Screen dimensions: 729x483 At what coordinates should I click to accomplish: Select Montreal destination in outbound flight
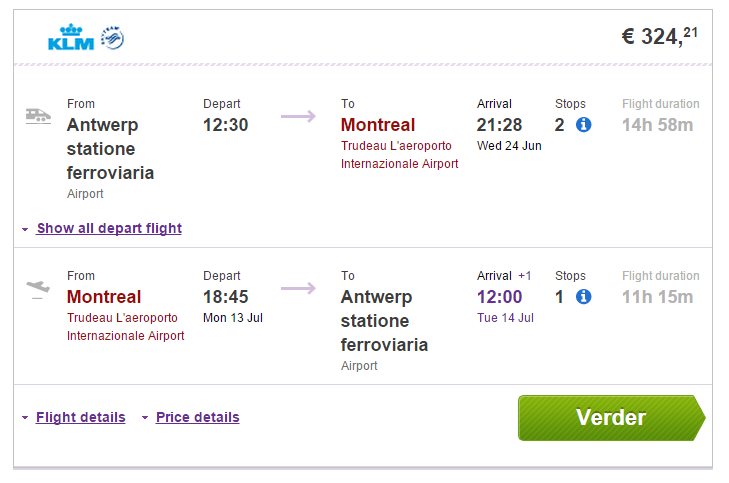pyautogui.click(x=378, y=125)
